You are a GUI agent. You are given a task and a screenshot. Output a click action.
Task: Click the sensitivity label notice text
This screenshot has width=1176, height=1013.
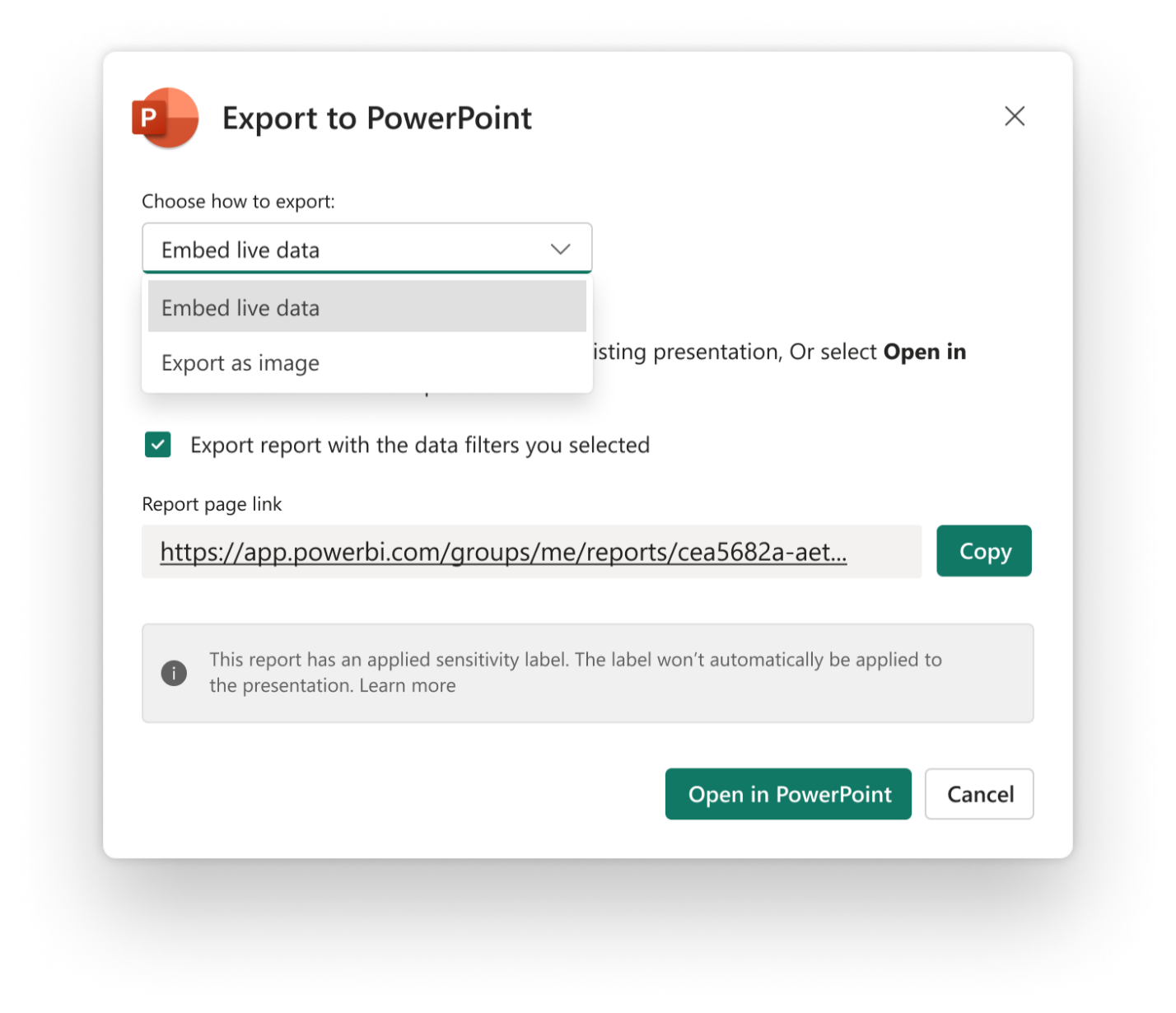pyautogui.click(x=575, y=661)
